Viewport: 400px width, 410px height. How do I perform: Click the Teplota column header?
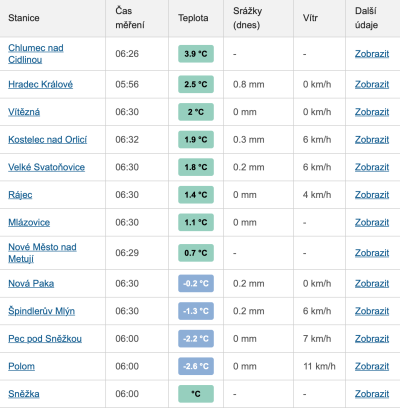click(193, 18)
